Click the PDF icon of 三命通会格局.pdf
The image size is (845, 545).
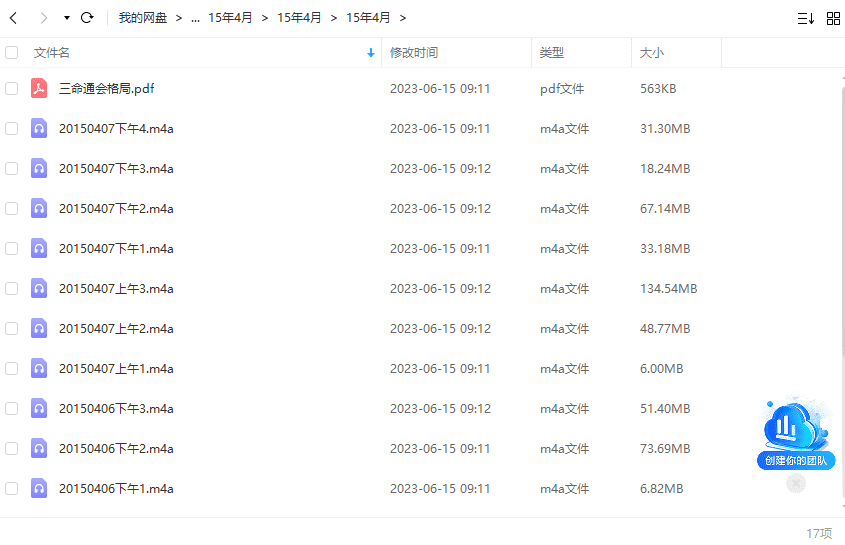[39, 88]
